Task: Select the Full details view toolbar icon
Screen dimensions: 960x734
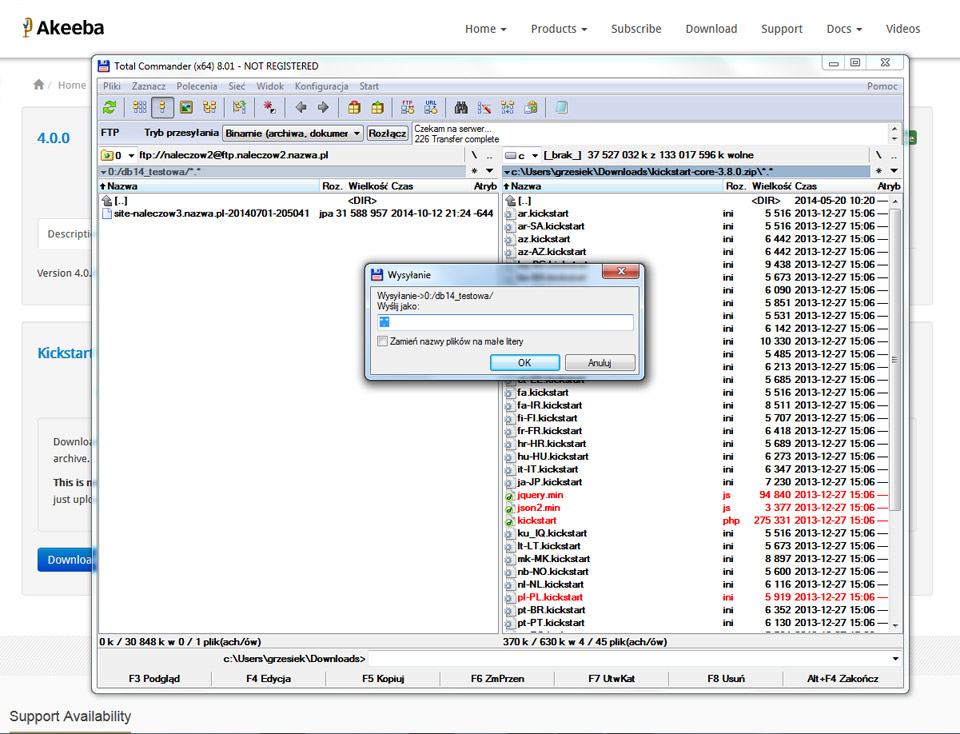Action: coord(162,108)
